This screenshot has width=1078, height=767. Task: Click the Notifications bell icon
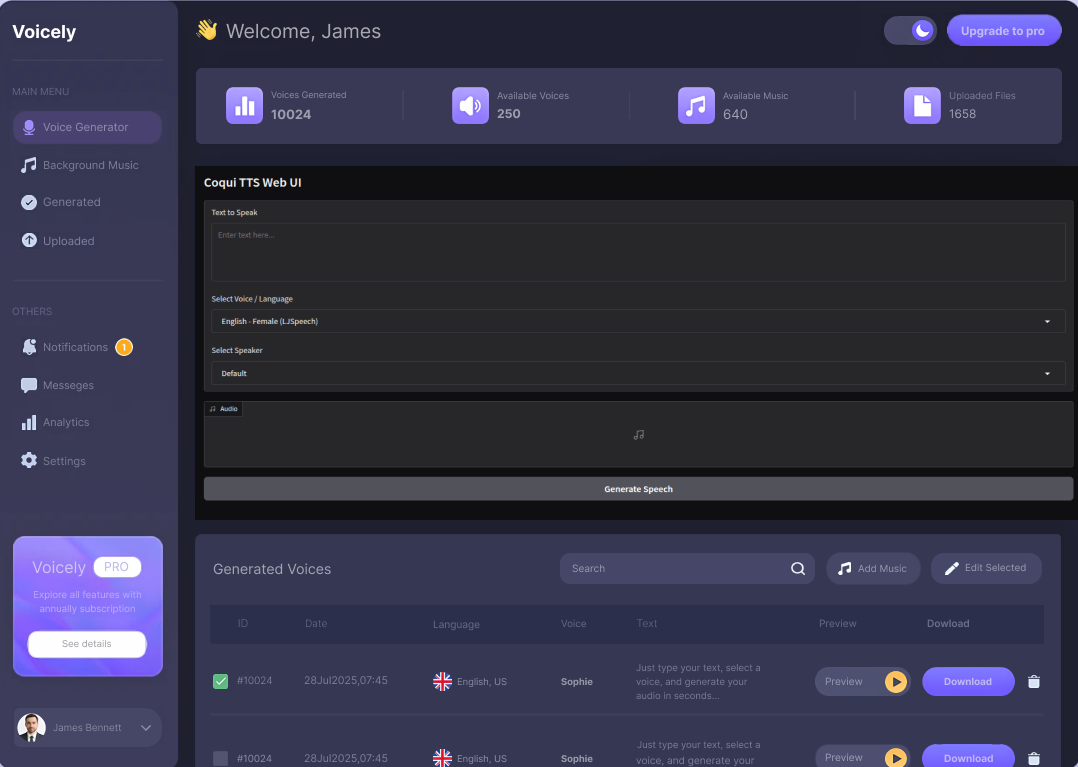pos(29,347)
